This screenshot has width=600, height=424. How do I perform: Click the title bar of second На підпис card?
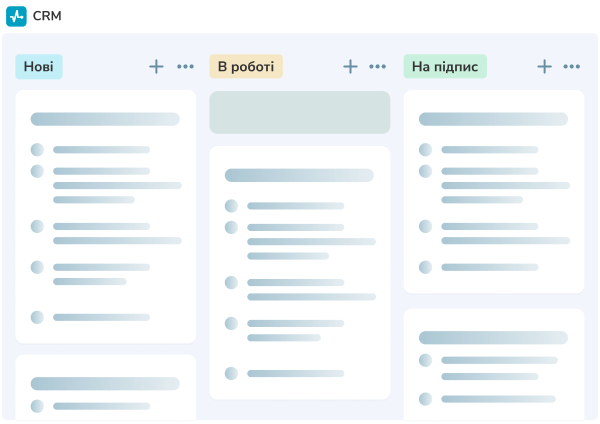pyautogui.click(x=493, y=338)
